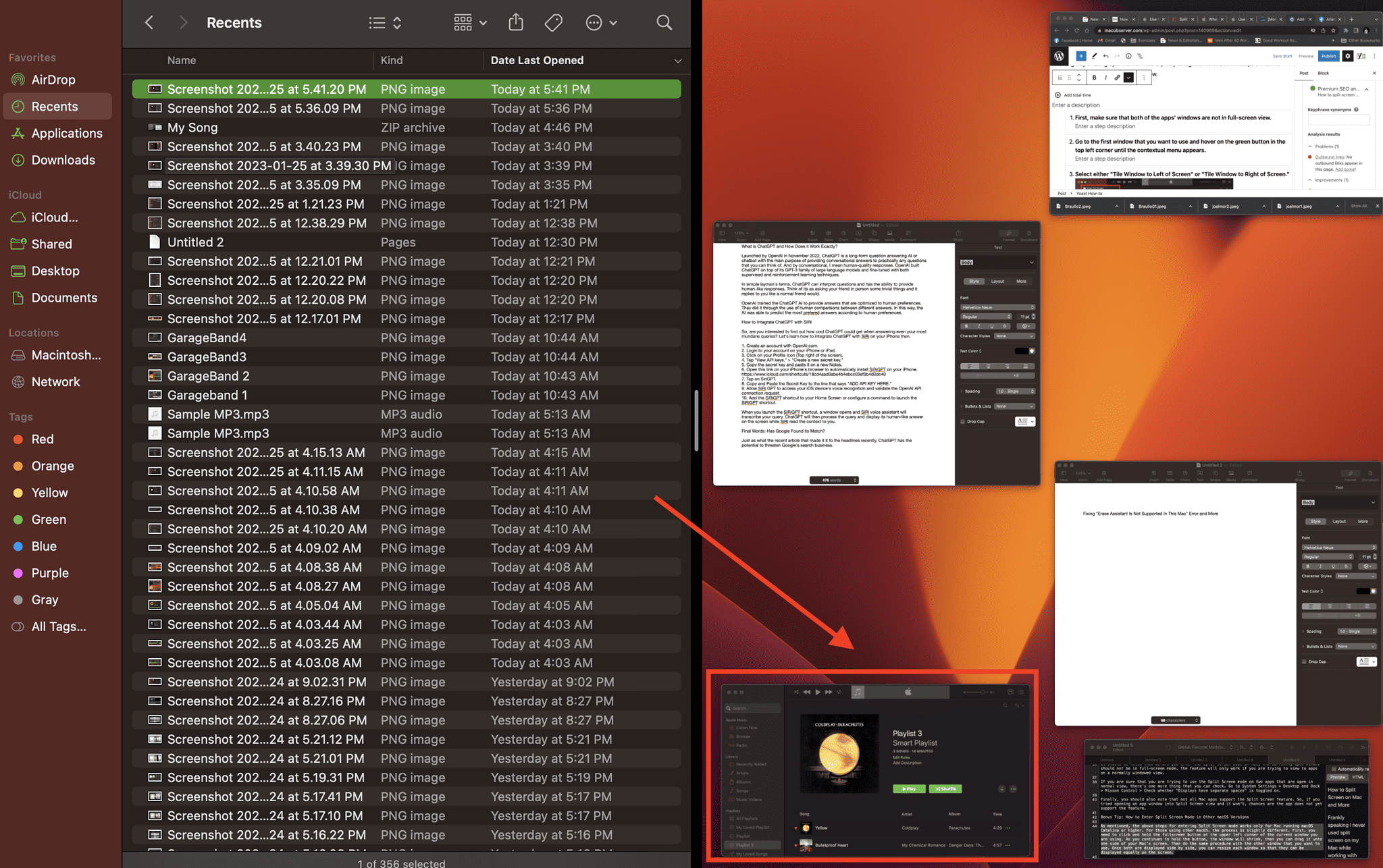The width and height of the screenshot is (1383, 868).
Task: Toggle the loved heart on Yellow song
Action: [x=795, y=828]
